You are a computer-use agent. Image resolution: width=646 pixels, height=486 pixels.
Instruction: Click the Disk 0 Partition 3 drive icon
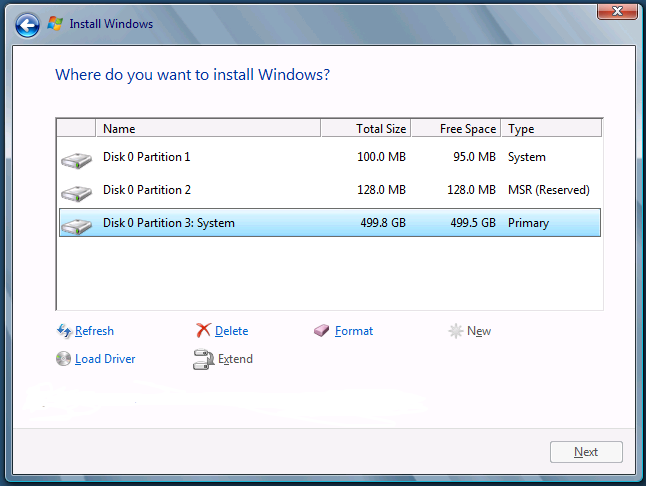point(75,225)
